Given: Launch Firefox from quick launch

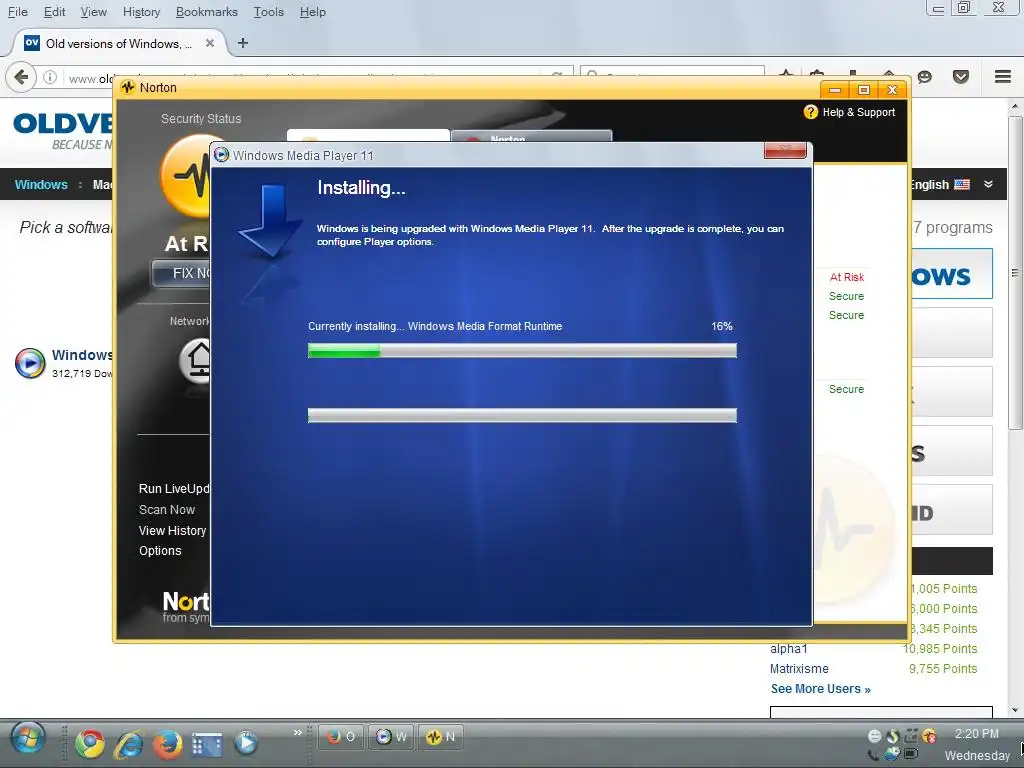Looking at the screenshot, I should point(168,743).
